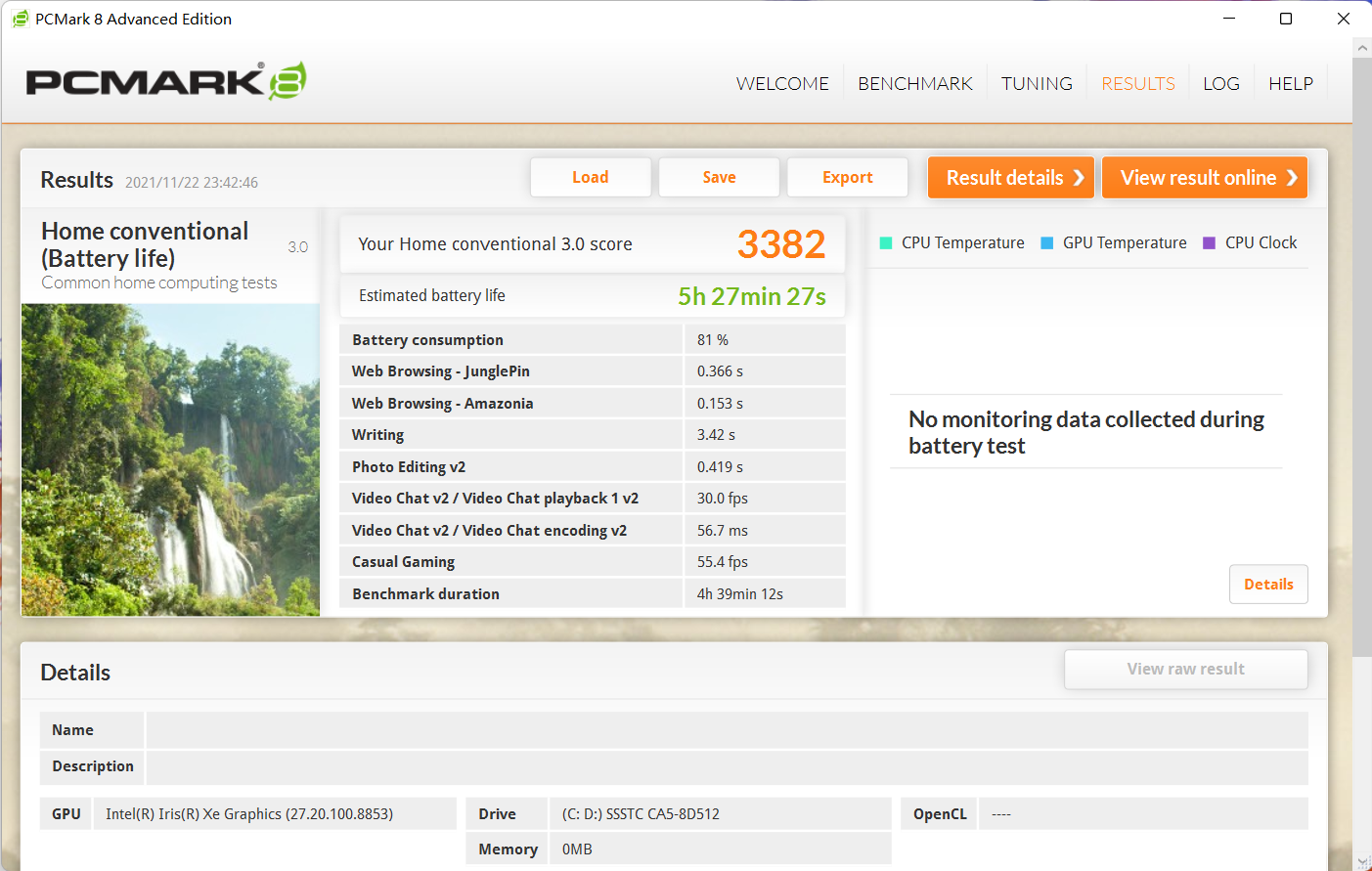Click the 56.7 ms value

click(723, 531)
